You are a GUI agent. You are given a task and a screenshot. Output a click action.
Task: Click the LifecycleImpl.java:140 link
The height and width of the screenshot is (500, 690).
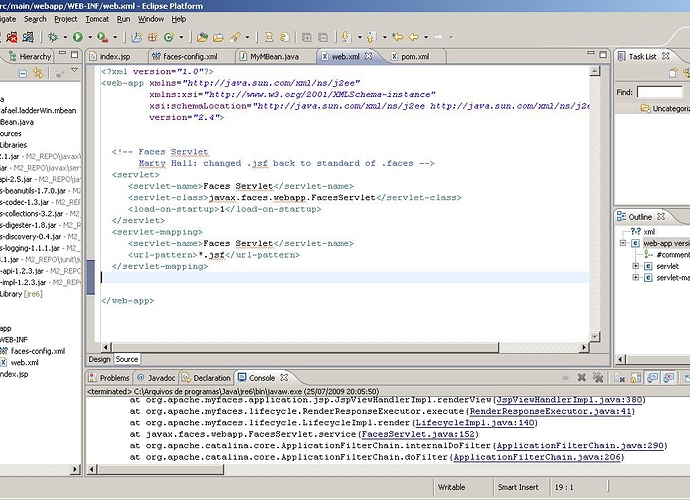pos(475,423)
